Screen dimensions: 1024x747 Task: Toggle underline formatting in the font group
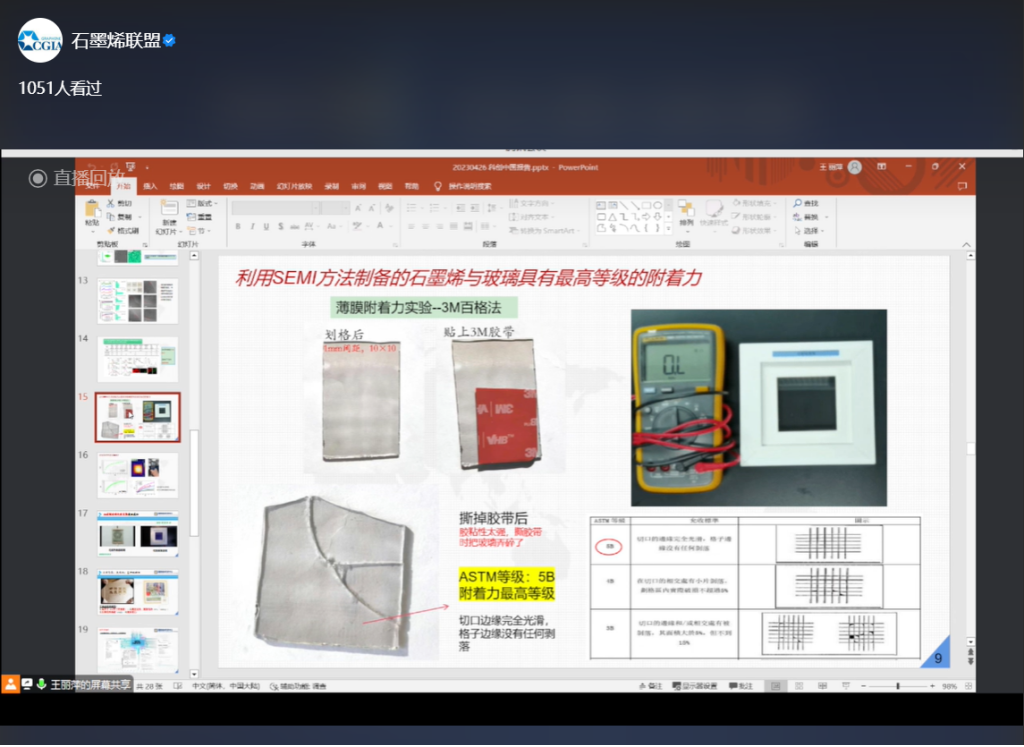(266, 225)
